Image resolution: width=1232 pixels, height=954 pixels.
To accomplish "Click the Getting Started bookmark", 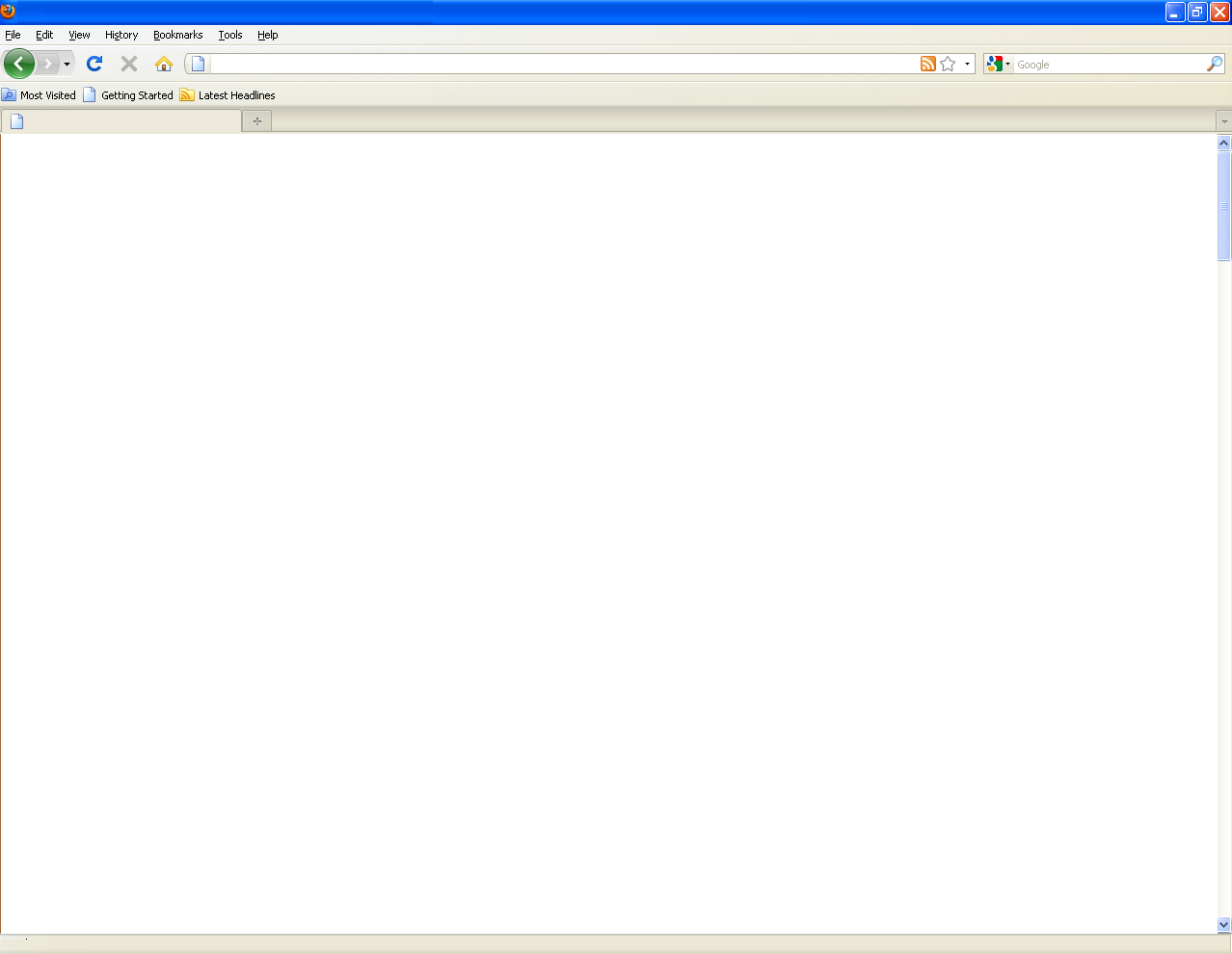I will click(128, 95).
